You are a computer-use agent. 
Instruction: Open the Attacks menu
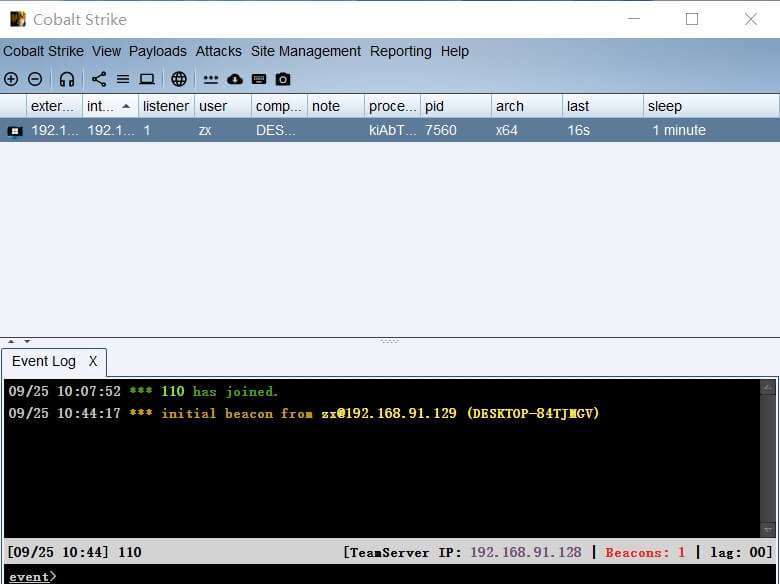tap(218, 51)
